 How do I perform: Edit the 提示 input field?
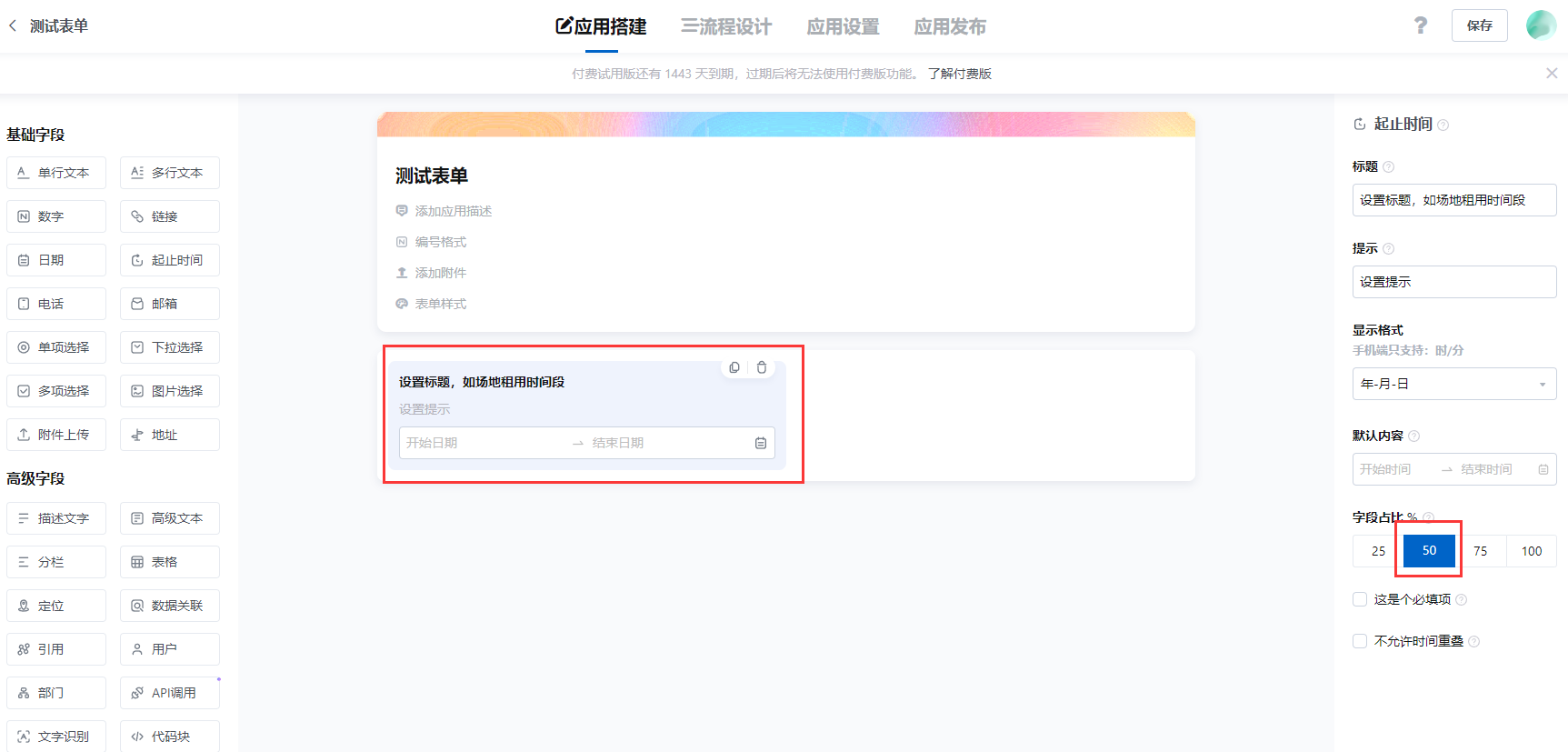coord(1454,282)
